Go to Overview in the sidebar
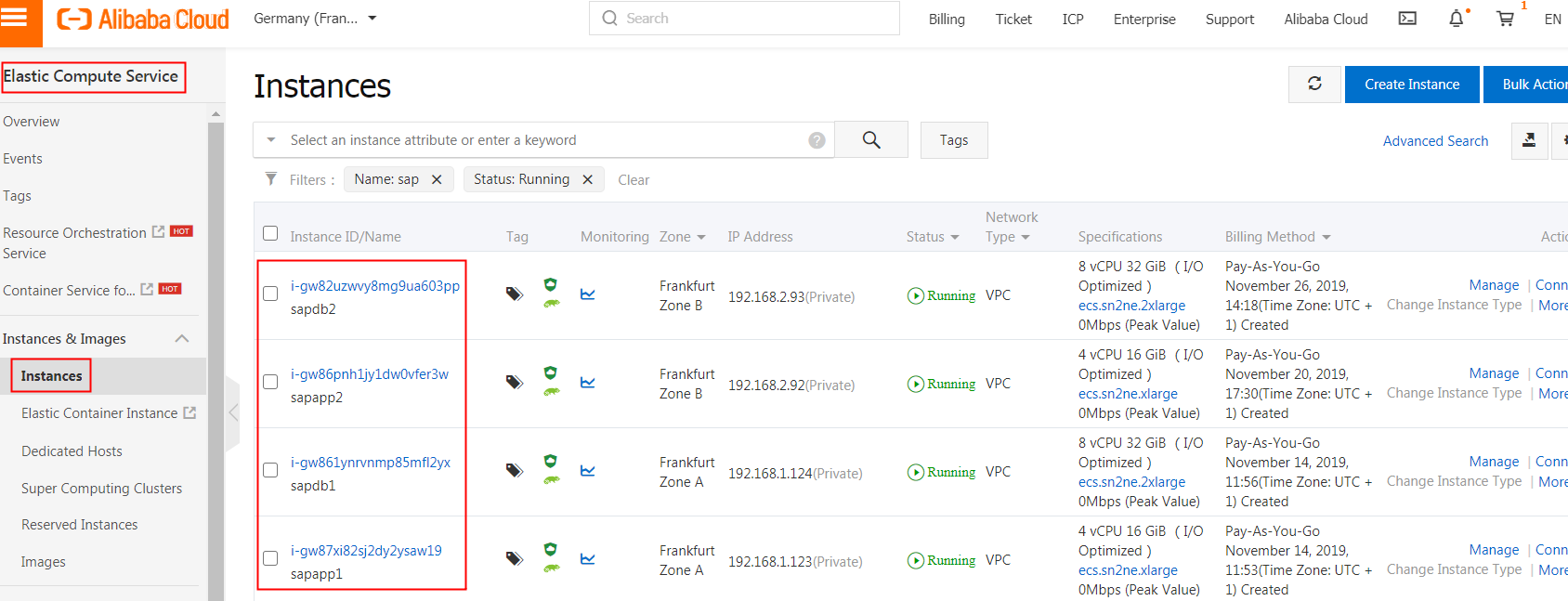This screenshot has height=601, width=1568. click(x=32, y=122)
